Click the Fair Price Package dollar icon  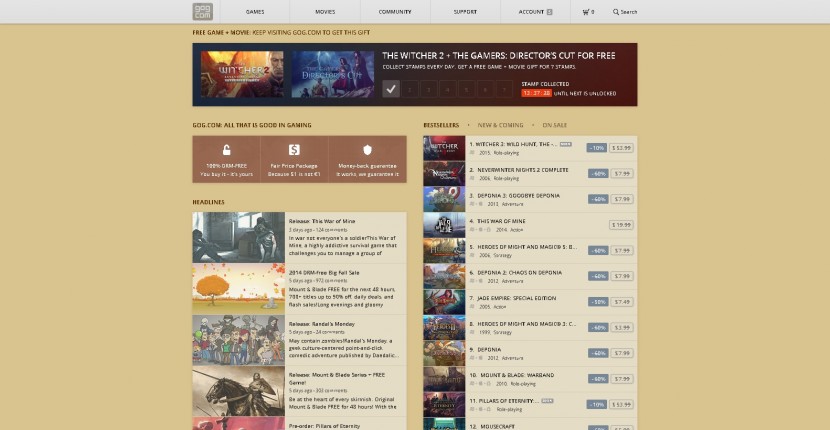(294, 150)
